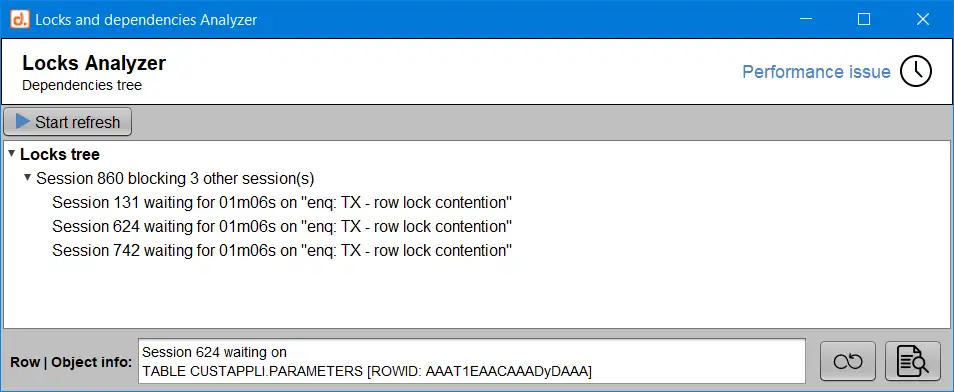Collapse the Session 860 blocking node

[x=27, y=178]
